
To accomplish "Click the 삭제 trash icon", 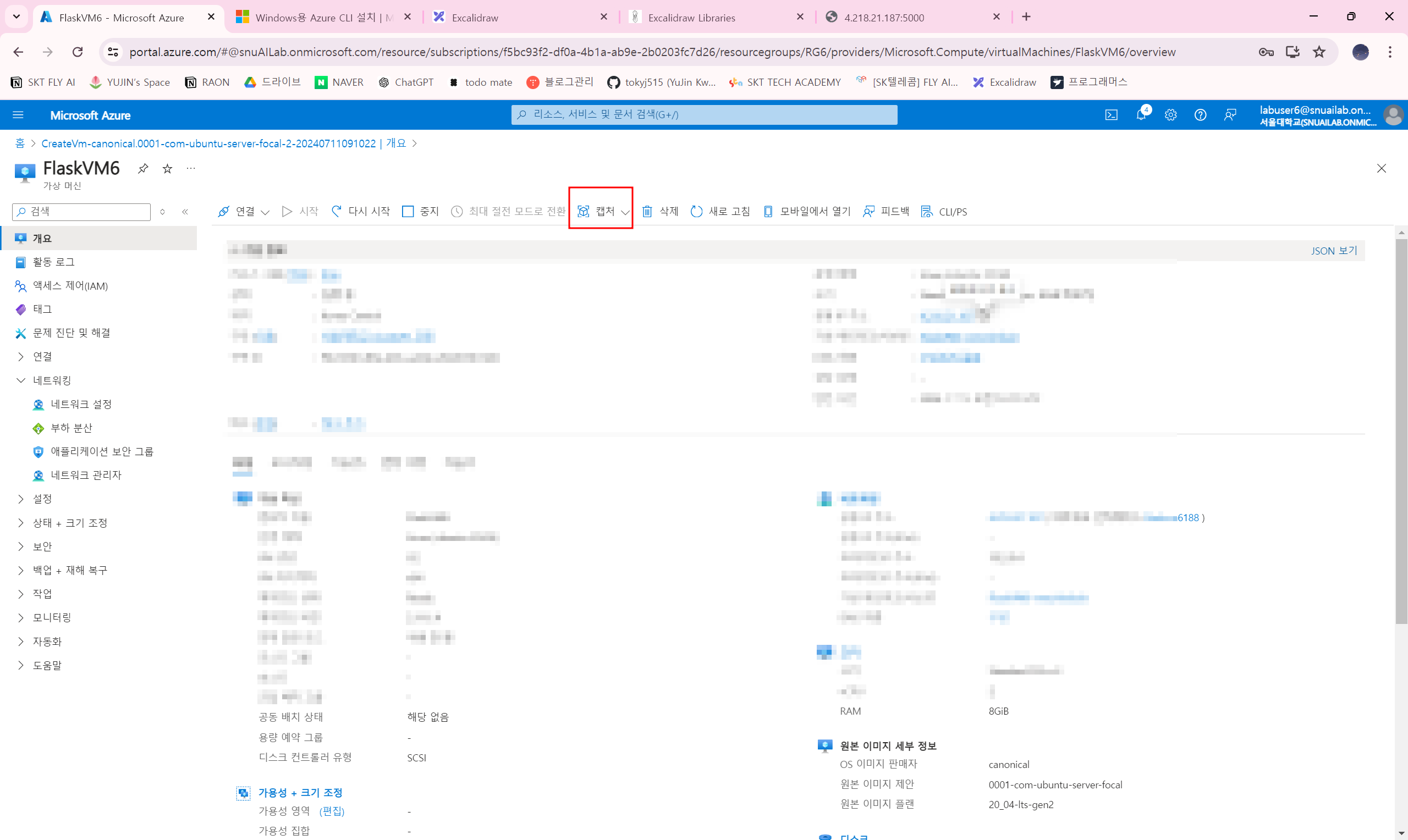I will tap(659, 211).
